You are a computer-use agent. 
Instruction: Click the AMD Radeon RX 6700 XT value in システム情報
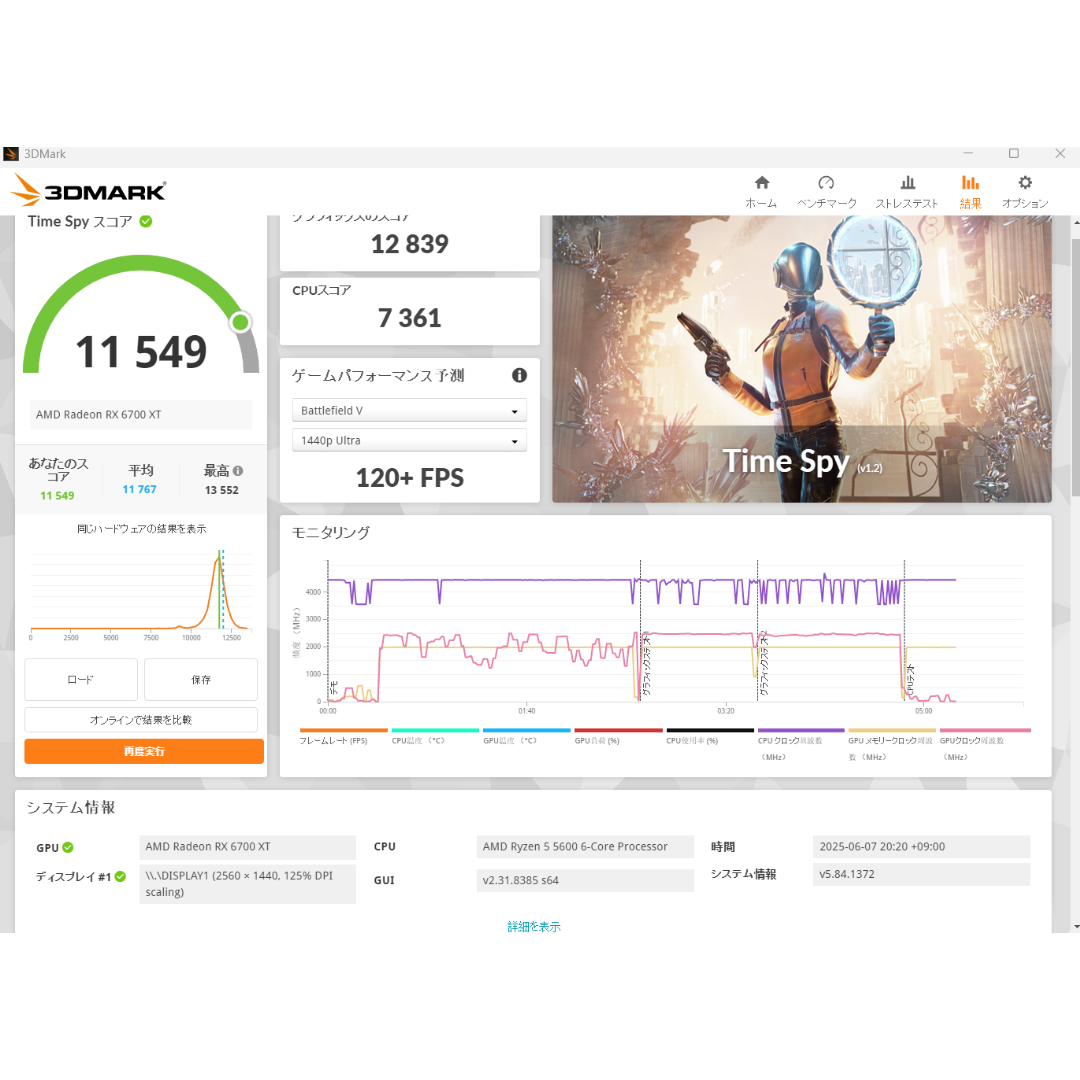pos(247,847)
